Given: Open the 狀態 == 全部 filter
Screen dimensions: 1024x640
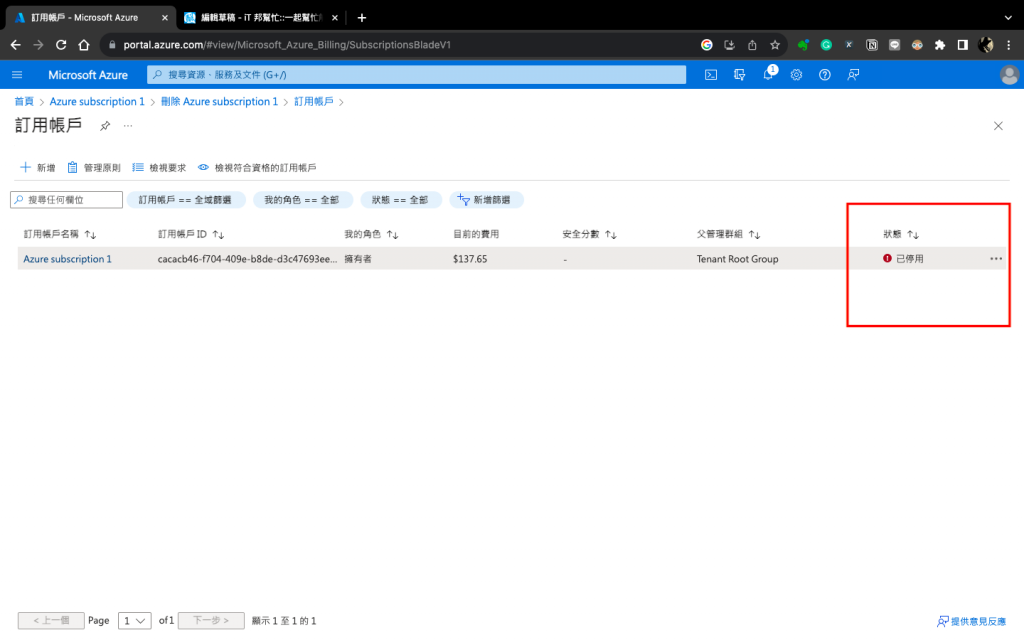Looking at the screenshot, I should [400, 200].
